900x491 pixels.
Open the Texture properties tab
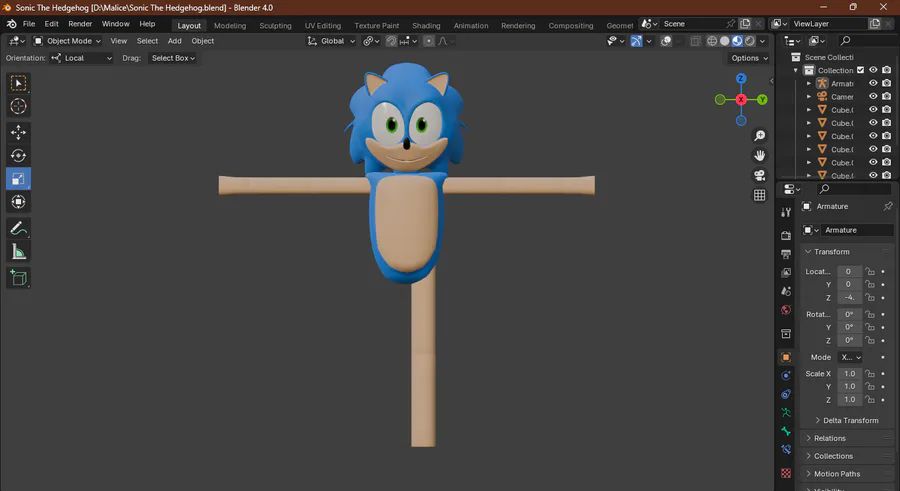coord(786,473)
